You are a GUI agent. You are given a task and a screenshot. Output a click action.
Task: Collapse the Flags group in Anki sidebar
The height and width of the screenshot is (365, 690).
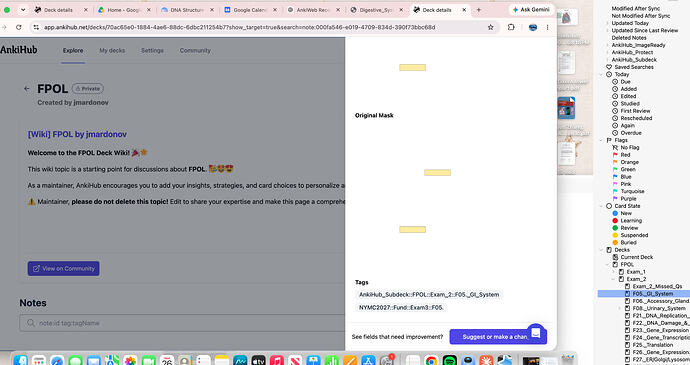tap(602, 140)
